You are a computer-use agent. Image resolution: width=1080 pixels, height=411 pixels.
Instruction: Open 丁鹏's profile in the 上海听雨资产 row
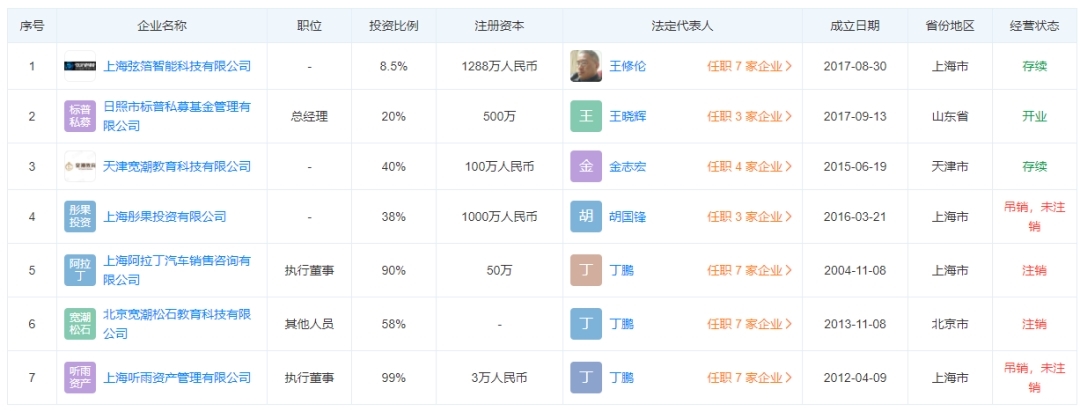[x=622, y=377]
